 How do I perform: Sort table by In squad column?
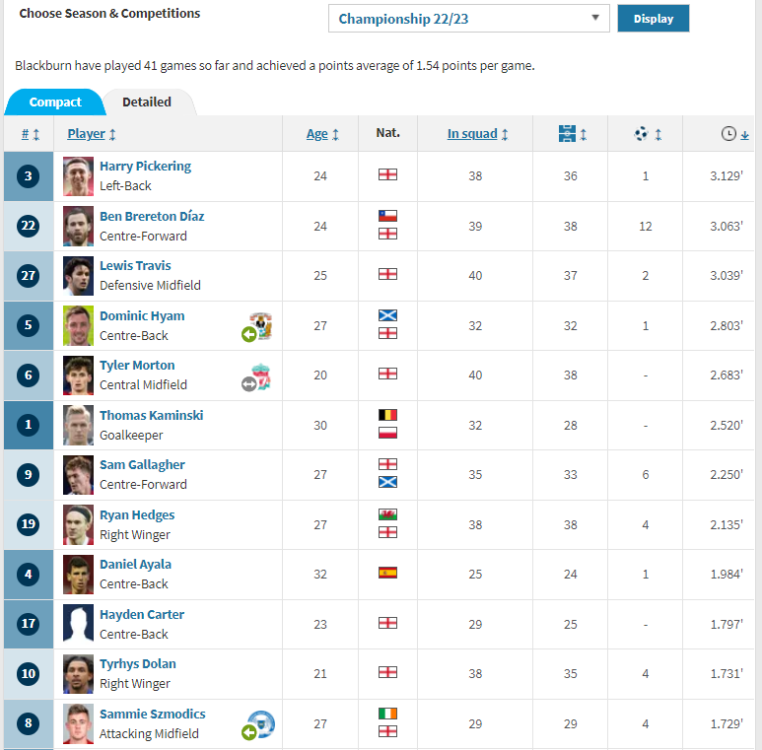click(477, 134)
